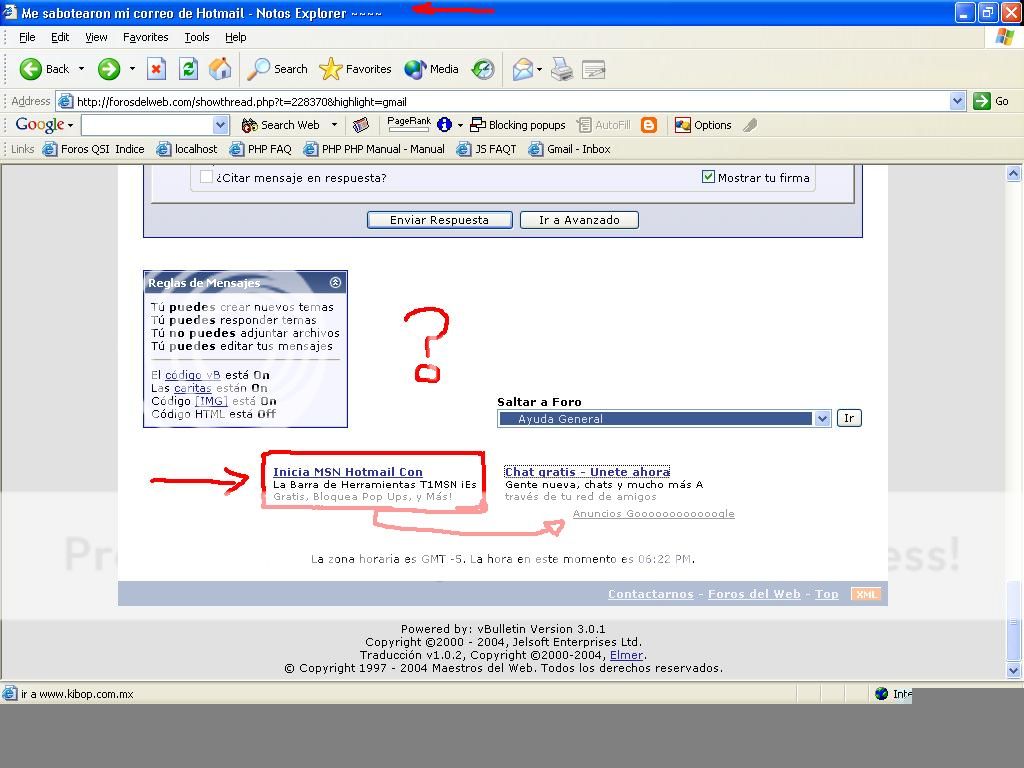The width and height of the screenshot is (1024, 768).
Task: Follow the Contactarnos footer link
Action: (x=650, y=594)
